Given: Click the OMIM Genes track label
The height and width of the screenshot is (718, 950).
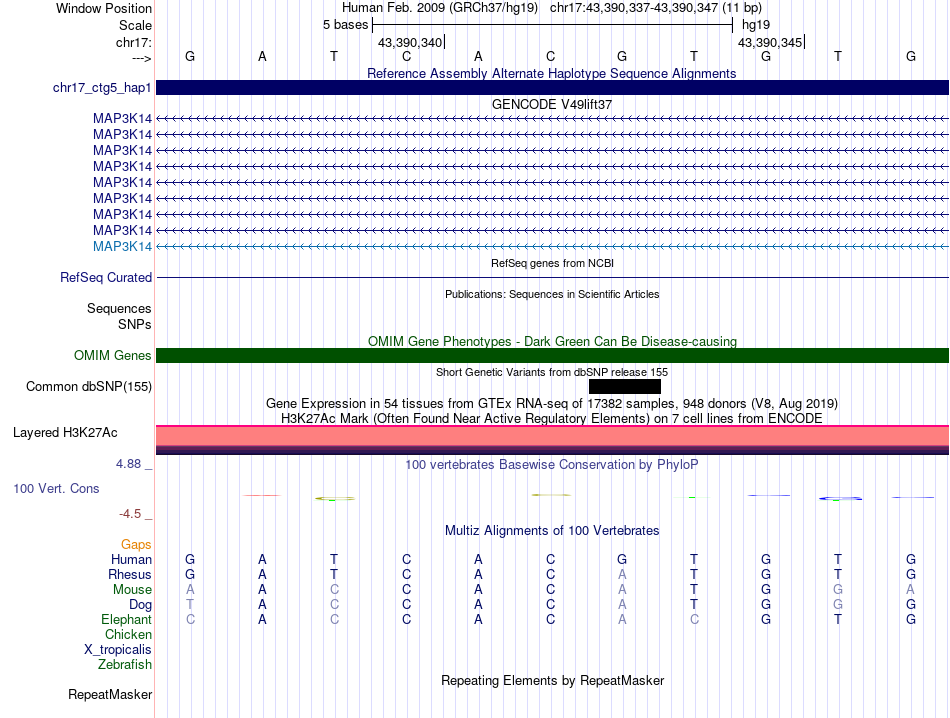Looking at the screenshot, I should point(113,355).
